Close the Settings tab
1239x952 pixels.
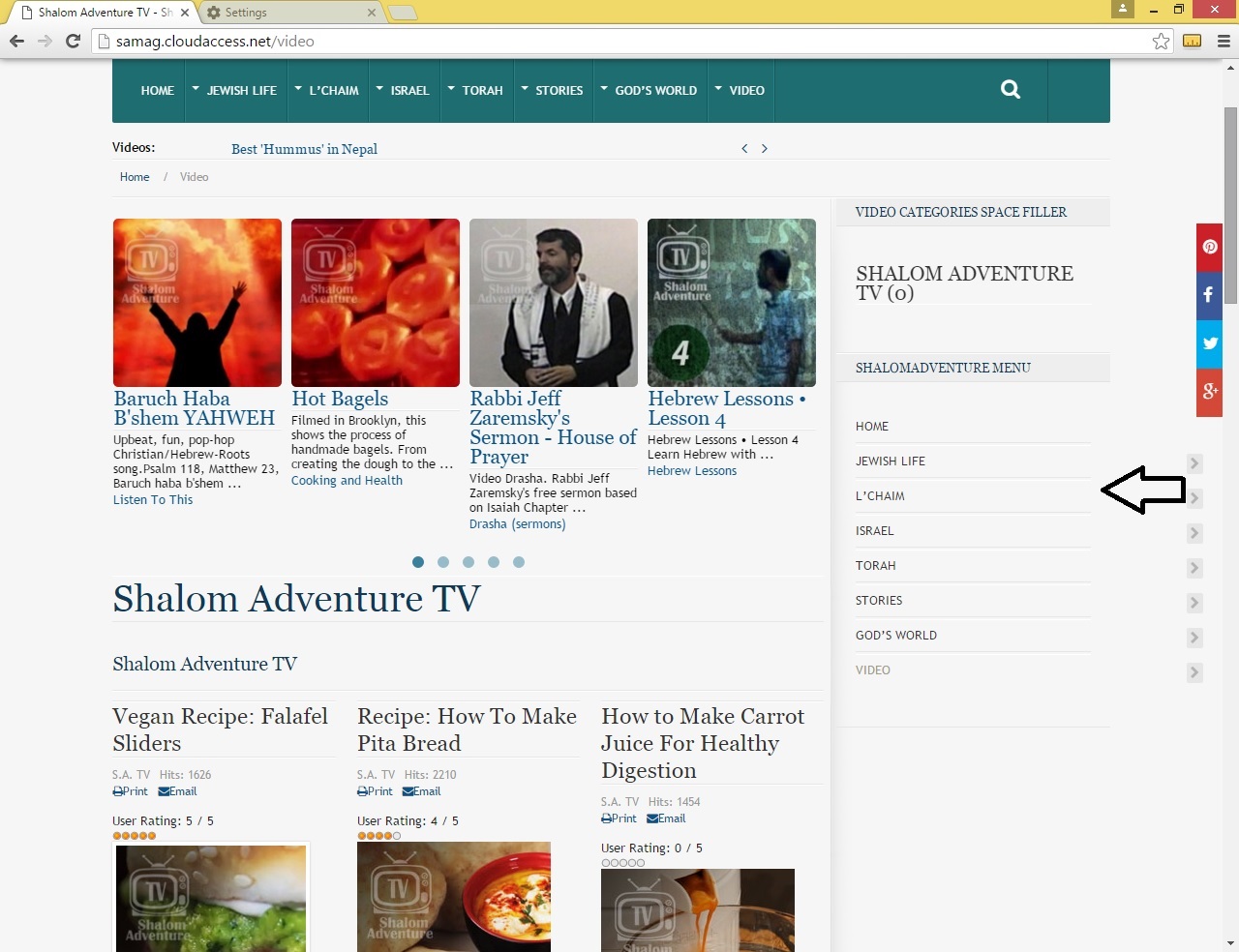tap(372, 13)
